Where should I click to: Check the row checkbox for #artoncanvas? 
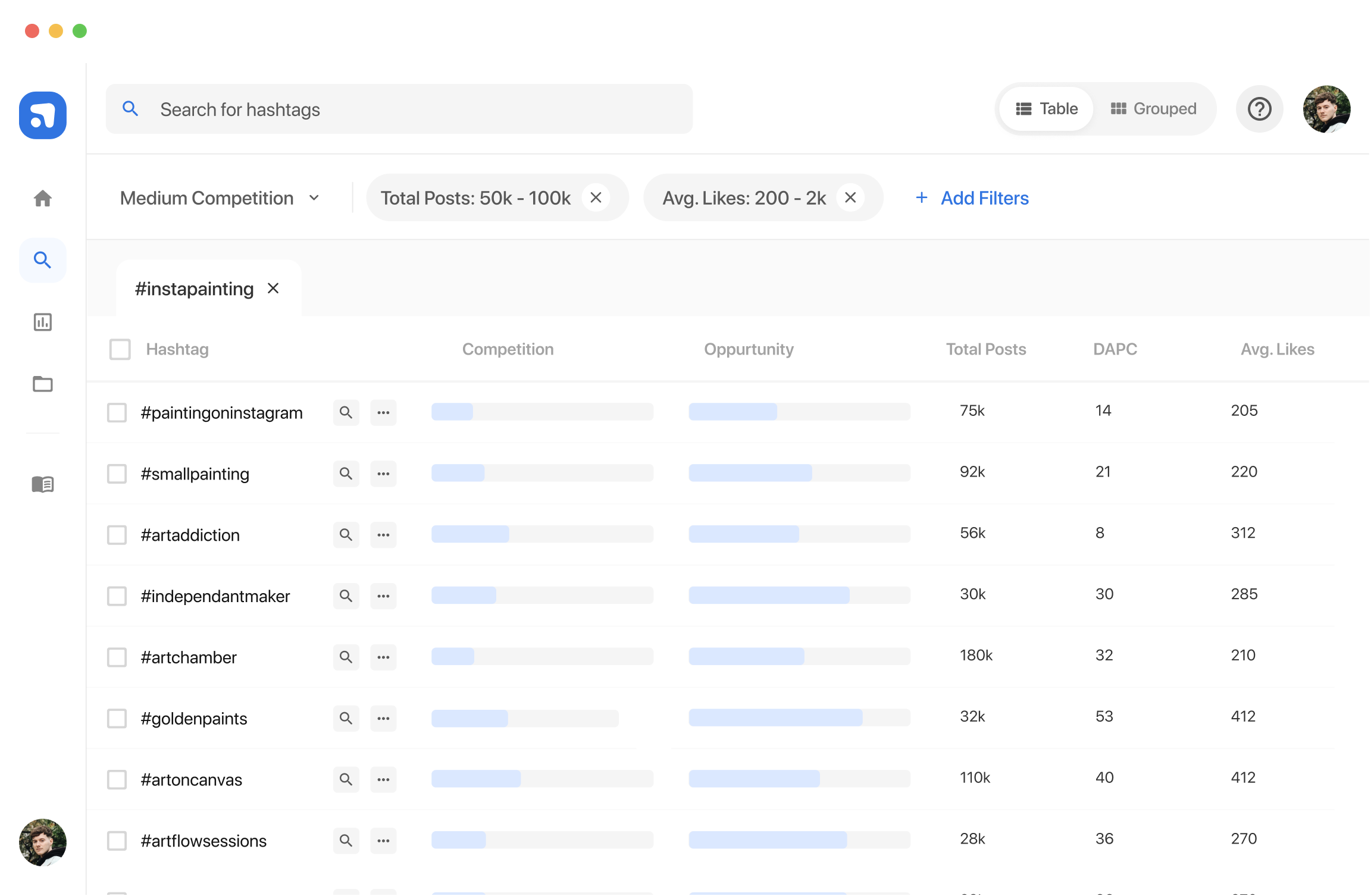click(x=117, y=779)
